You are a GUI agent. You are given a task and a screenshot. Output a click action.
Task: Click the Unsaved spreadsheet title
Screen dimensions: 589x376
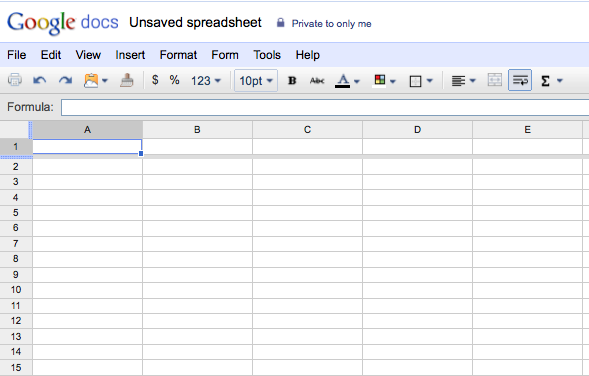point(195,23)
